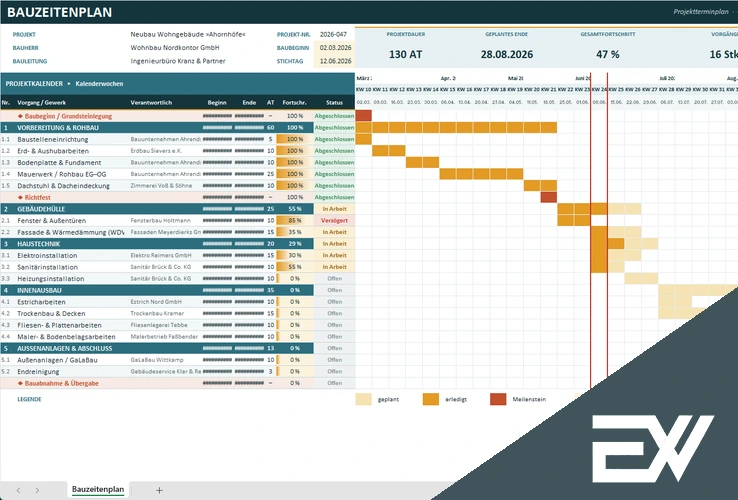
Task: Select the BAUBEGINN date cell 02.03.2026
Action: 335,48
